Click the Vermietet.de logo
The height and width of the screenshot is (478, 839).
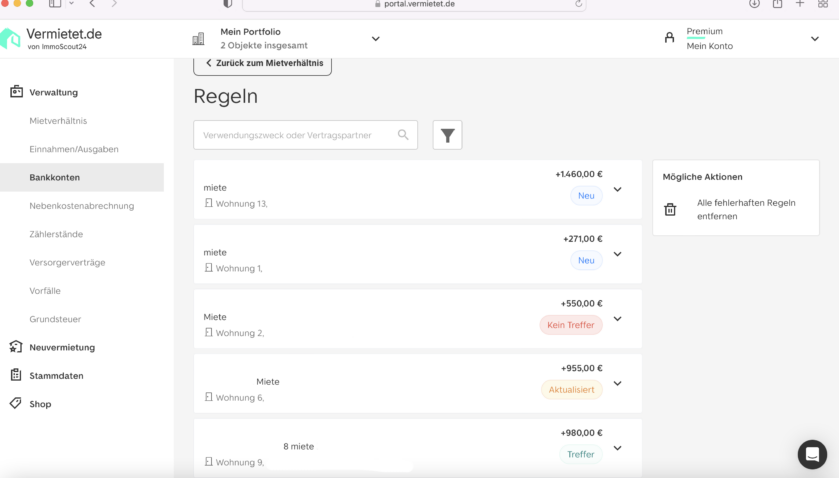coord(51,39)
